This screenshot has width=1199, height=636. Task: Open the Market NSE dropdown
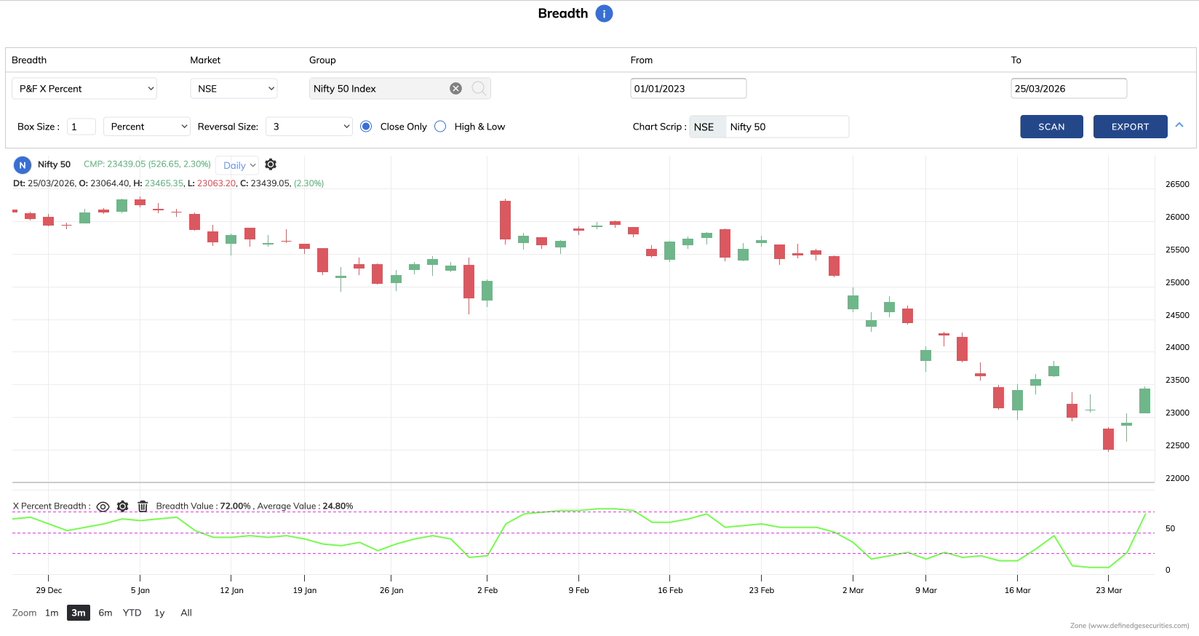coord(233,88)
